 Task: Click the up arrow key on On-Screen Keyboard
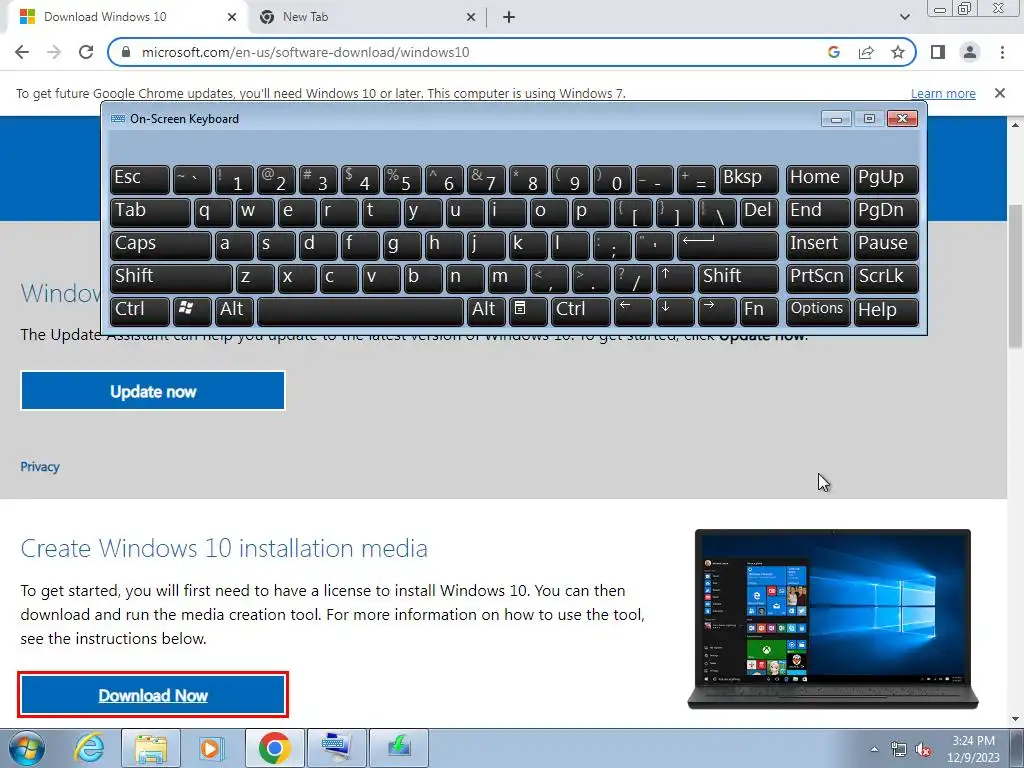pyautogui.click(x=675, y=278)
